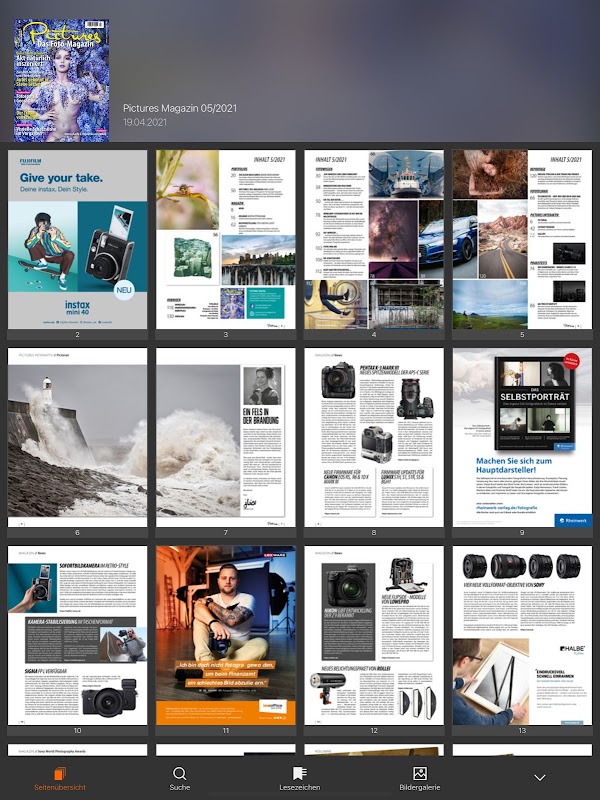600x800 pixels.
Task: Open page 10 Sofortbildkamera article thumbnail
Action: pyautogui.click(x=78, y=635)
